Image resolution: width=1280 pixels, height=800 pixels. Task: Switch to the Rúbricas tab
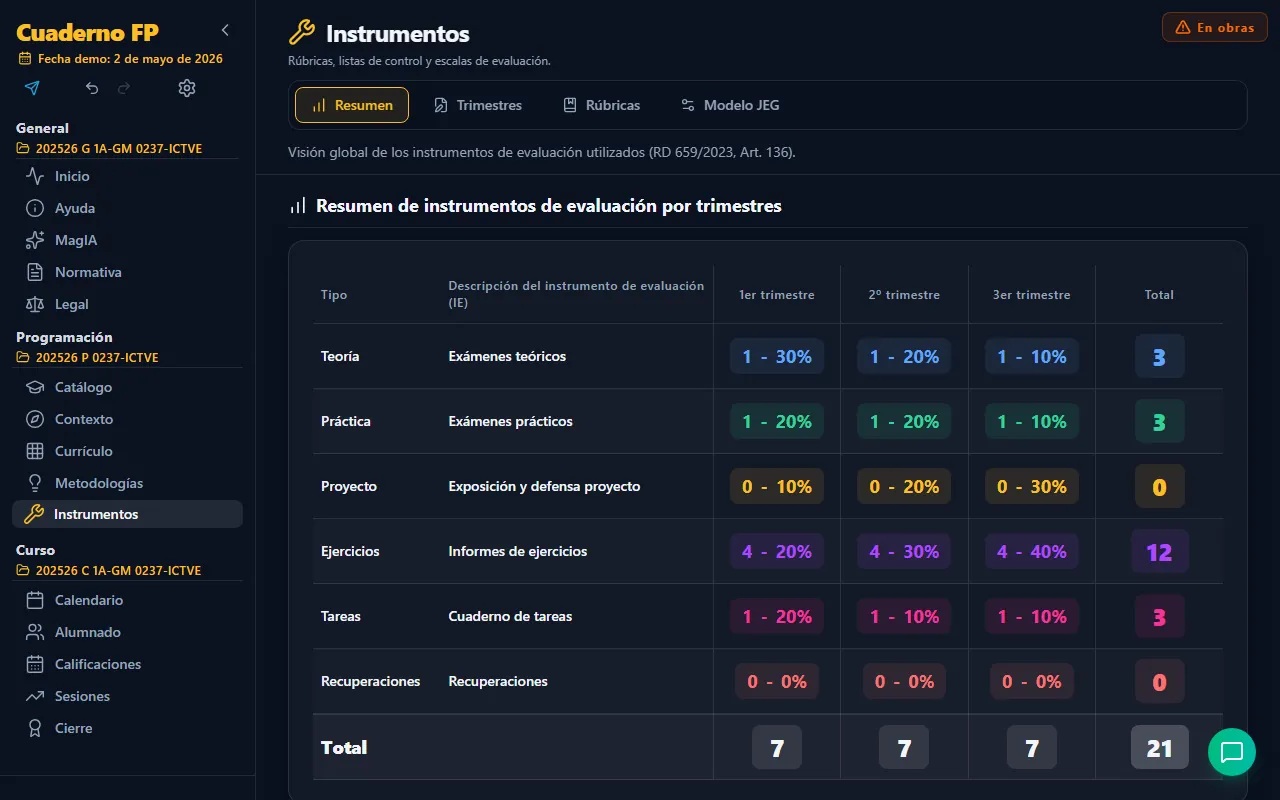602,105
